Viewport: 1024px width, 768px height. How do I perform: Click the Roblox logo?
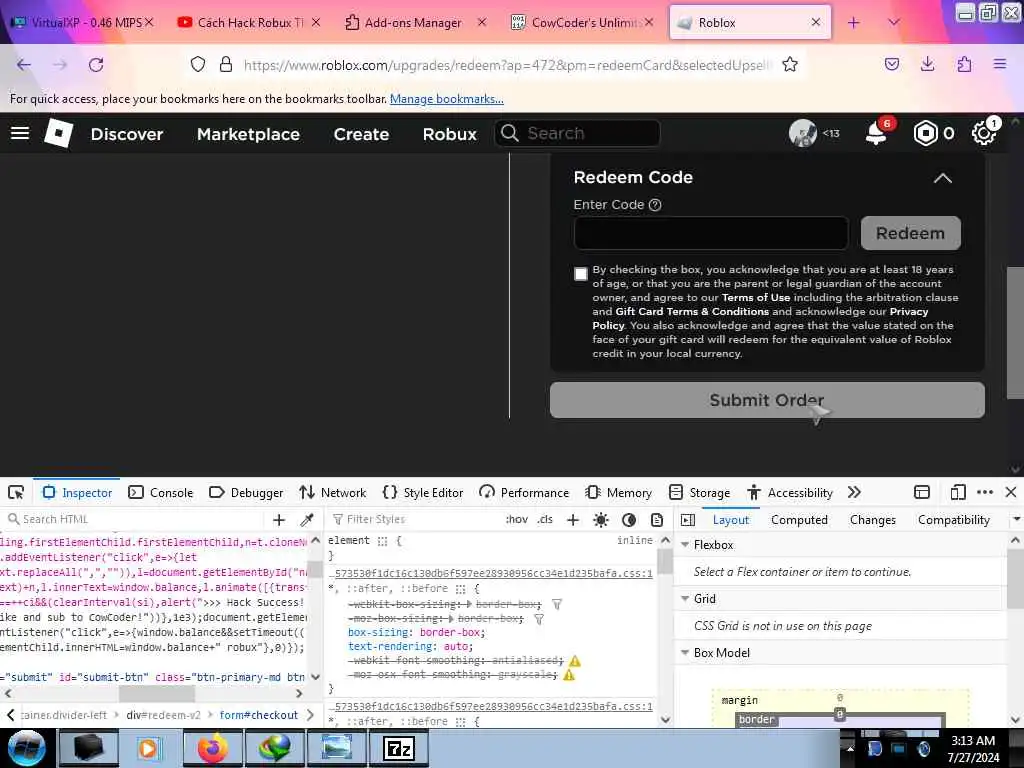tap(58, 133)
